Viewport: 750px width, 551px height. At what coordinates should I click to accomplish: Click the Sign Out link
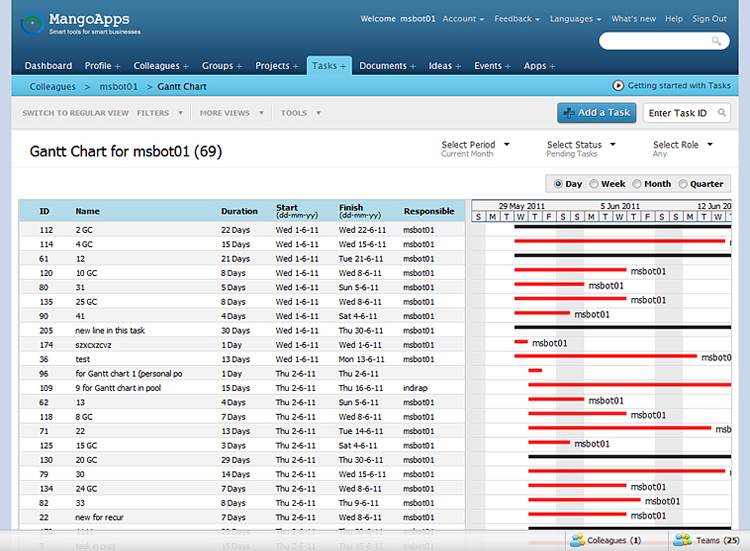click(x=709, y=19)
